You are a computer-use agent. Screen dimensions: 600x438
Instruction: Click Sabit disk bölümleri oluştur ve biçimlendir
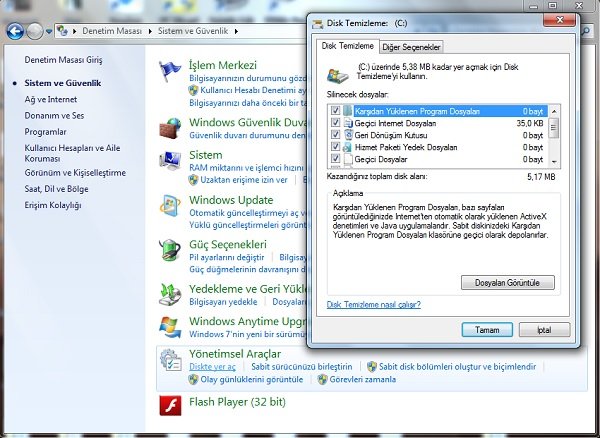click(457, 366)
